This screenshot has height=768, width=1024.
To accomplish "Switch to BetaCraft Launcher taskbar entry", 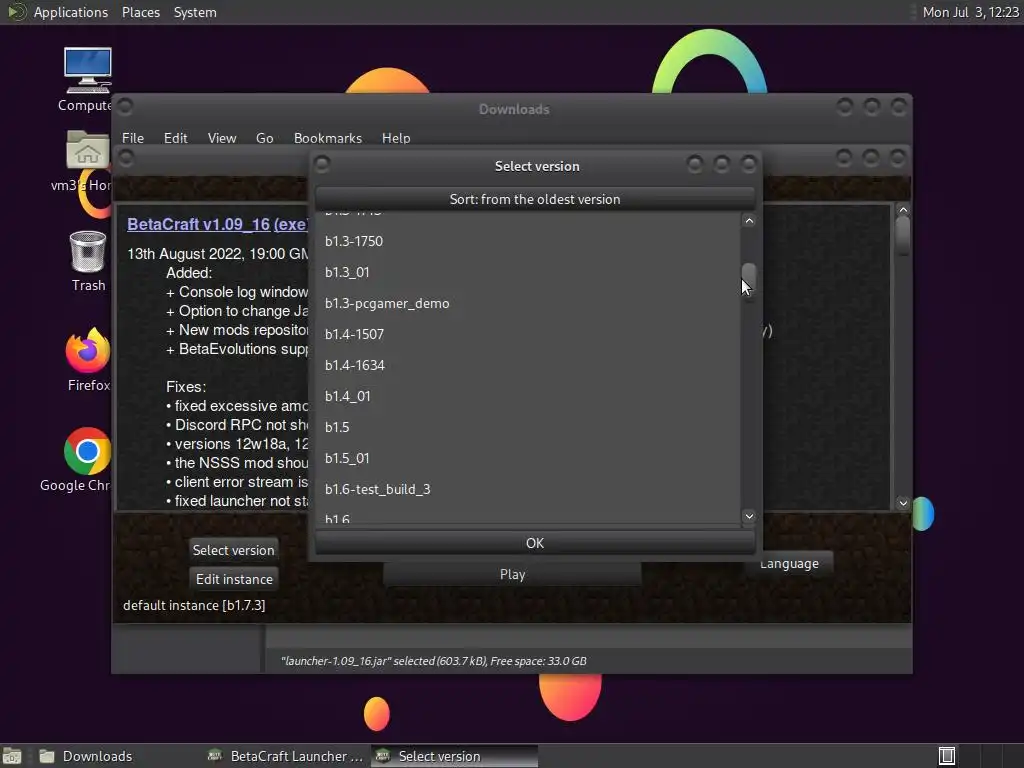I will click(285, 756).
